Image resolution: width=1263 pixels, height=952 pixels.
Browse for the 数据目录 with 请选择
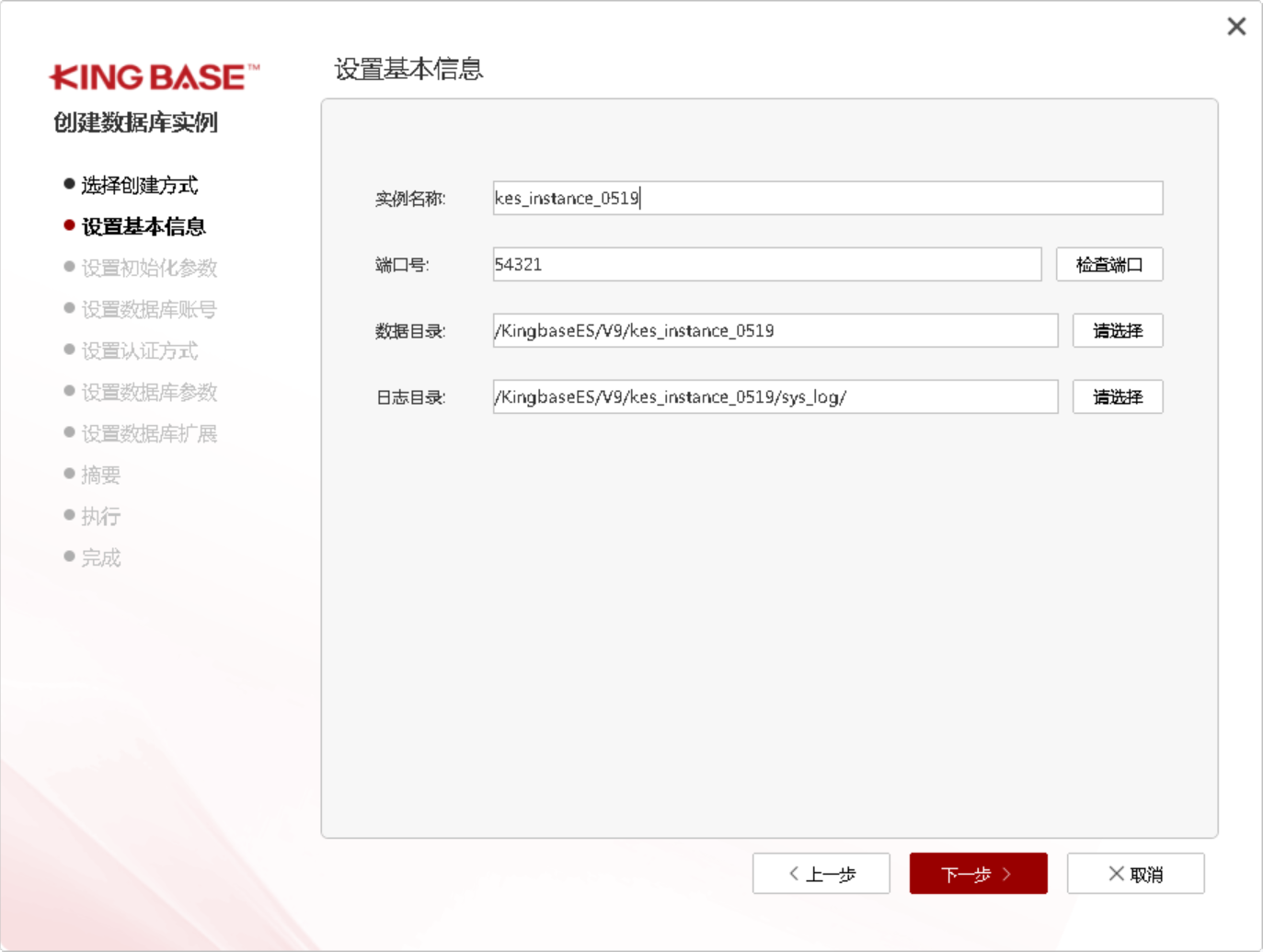1118,331
